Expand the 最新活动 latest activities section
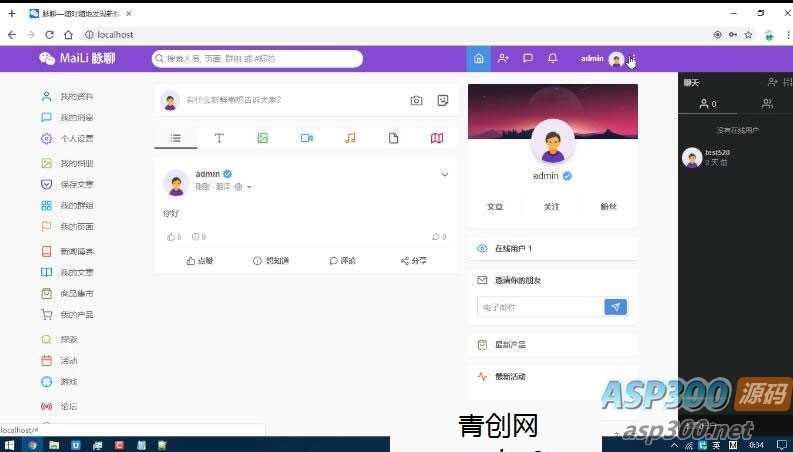Screen dimensions: 793x452 click(x=552, y=377)
